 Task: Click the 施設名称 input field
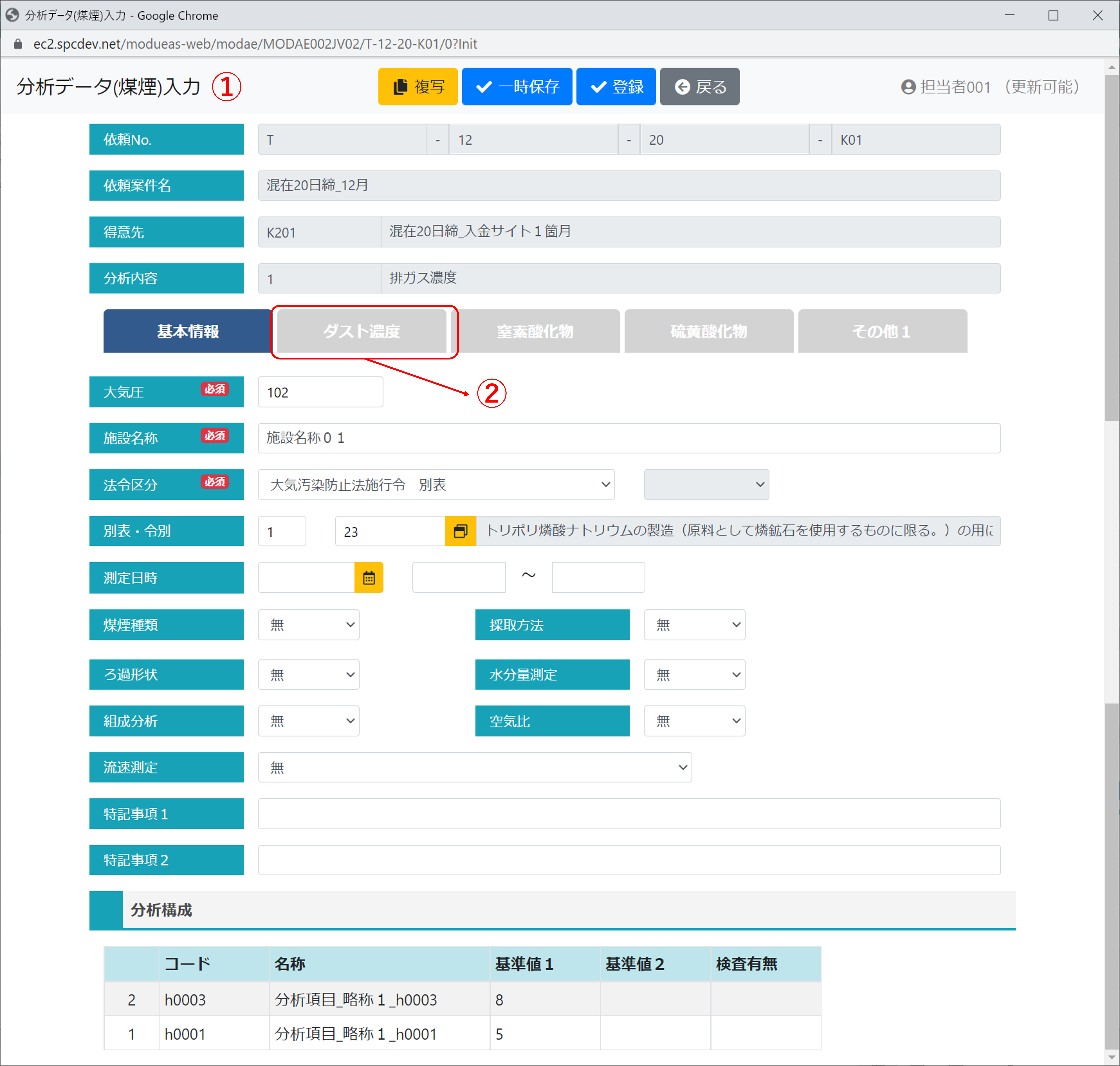tap(629, 438)
